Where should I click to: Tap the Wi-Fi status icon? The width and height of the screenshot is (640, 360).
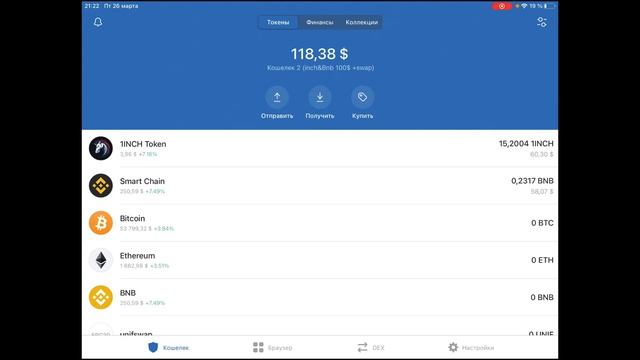click(x=524, y=6)
